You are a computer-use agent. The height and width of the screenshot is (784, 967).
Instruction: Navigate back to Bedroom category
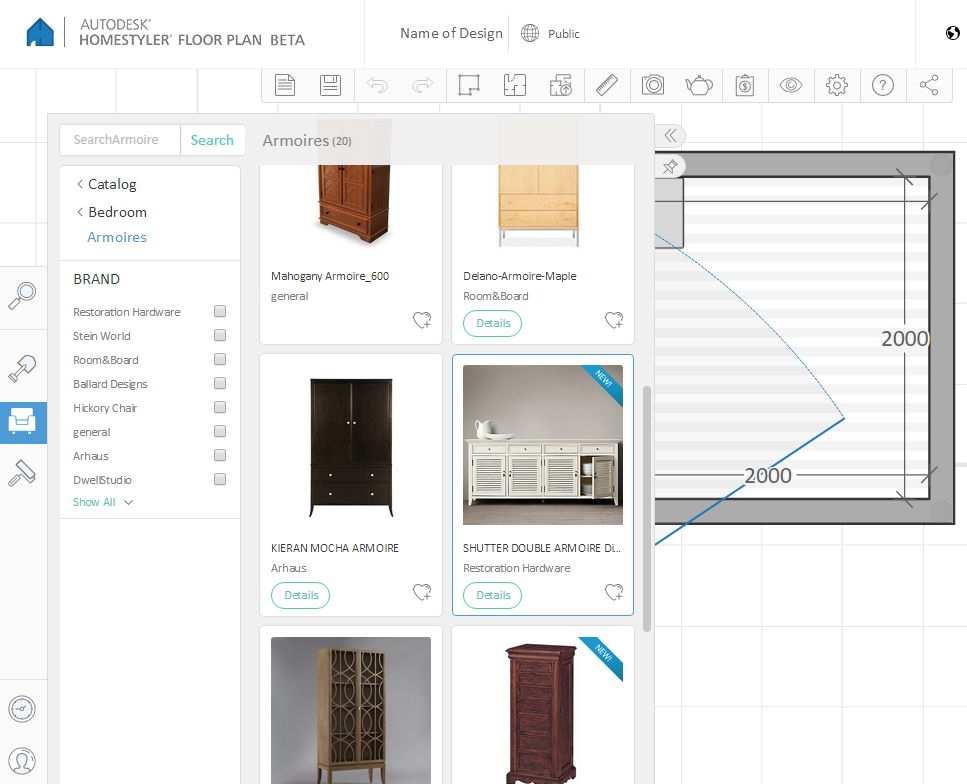pos(116,212)
